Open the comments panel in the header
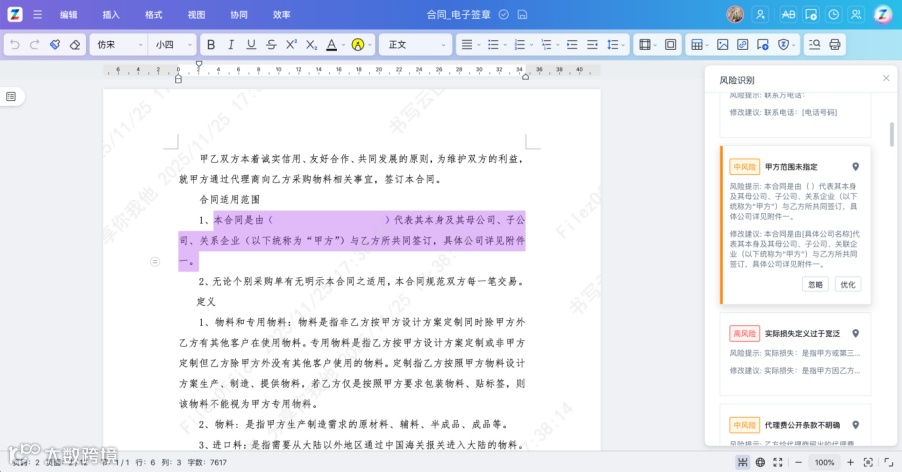Image resolution: width=902 pixels, height=472 pixels. click(x=811, y=14)
